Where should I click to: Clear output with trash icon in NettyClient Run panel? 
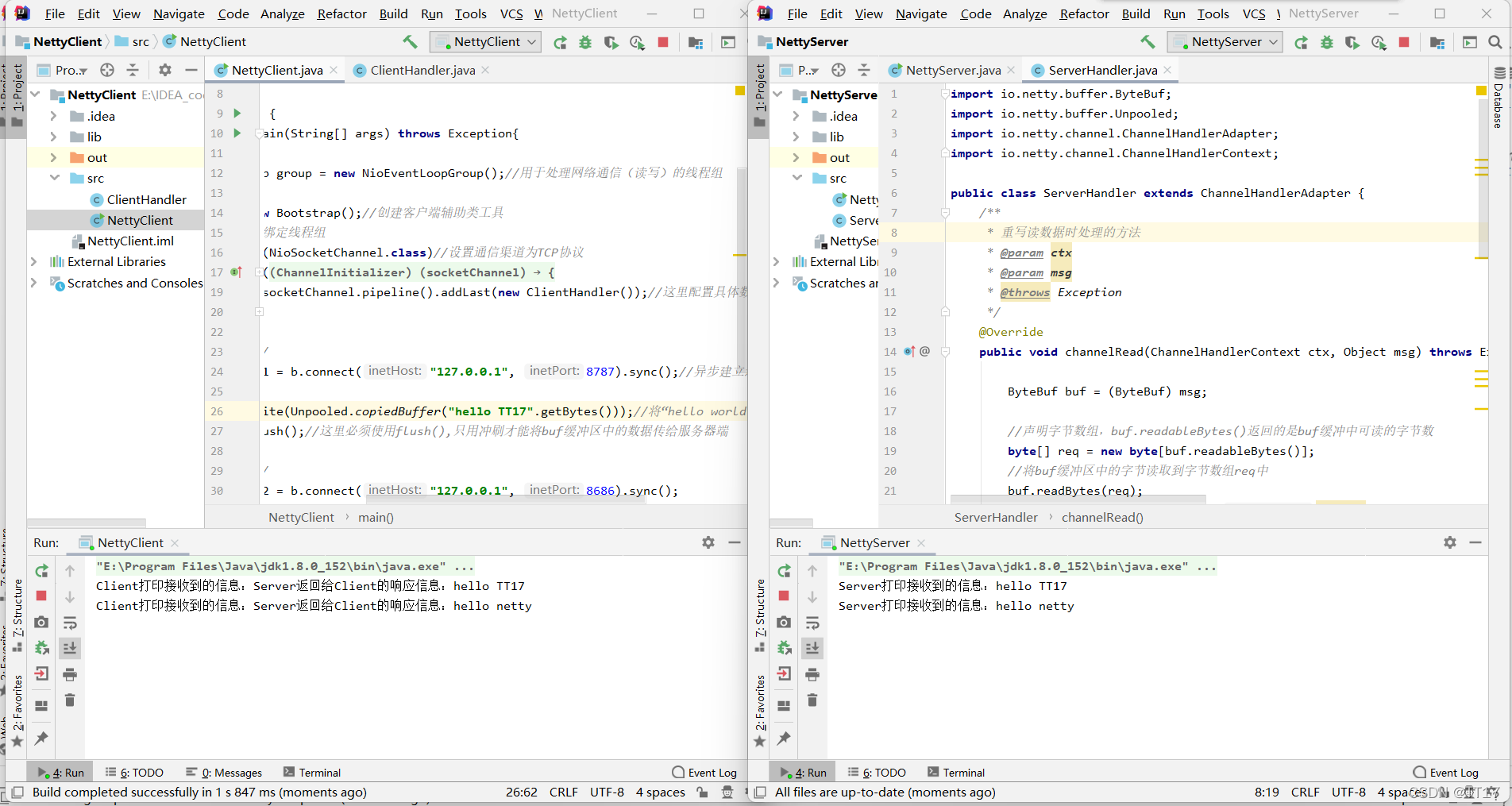click(x=70, y=700)
